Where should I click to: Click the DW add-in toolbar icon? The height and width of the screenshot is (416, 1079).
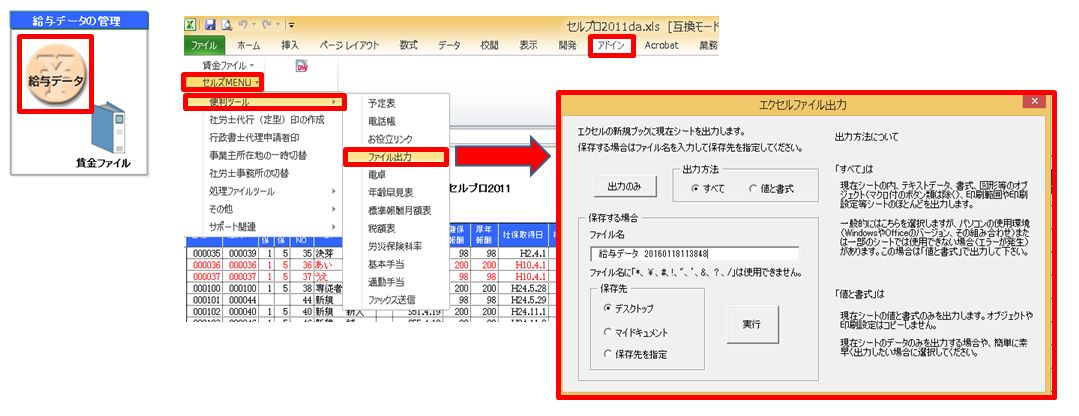(x=301, y=66)
